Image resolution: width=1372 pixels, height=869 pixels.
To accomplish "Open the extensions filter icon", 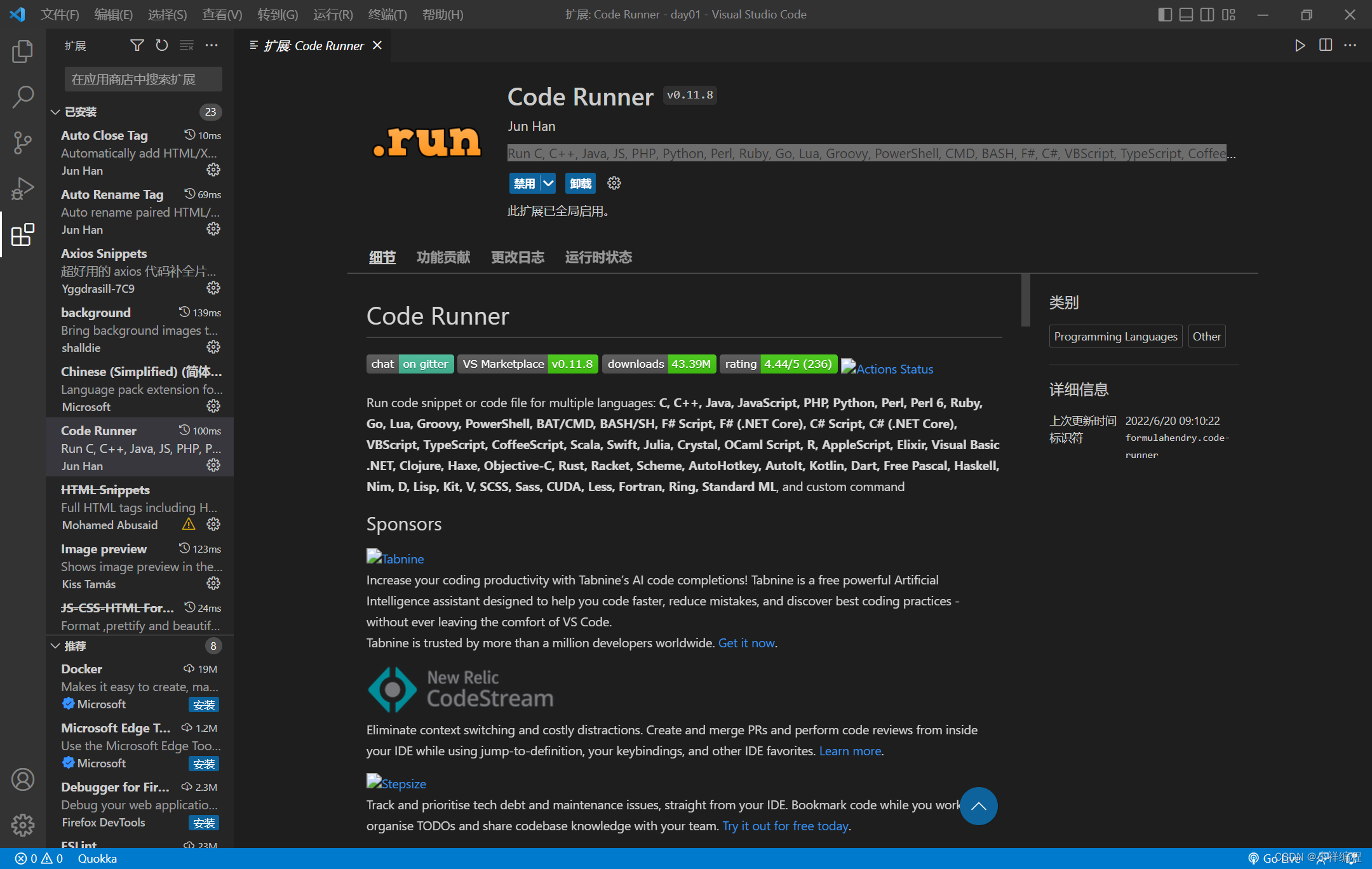I will [136, 45].
